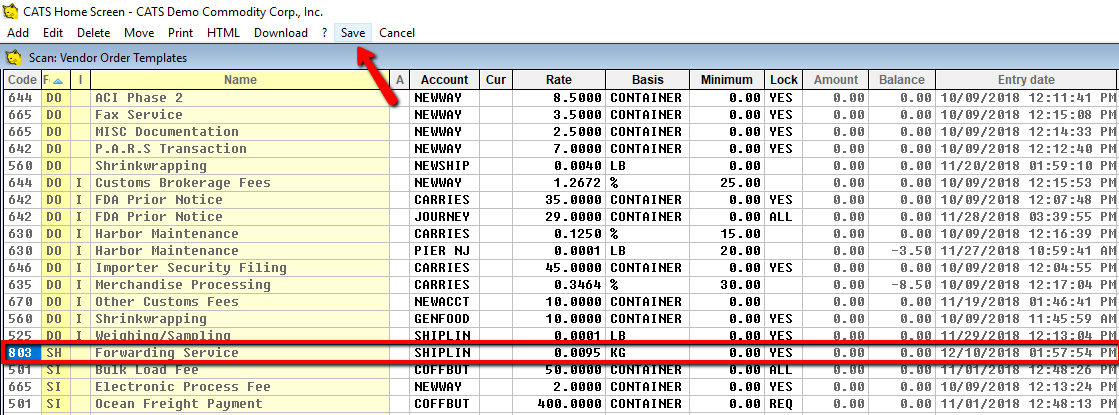Choose Delete from the menu bar
Screen dimensions: 1119x415
(x=93, y=33)
